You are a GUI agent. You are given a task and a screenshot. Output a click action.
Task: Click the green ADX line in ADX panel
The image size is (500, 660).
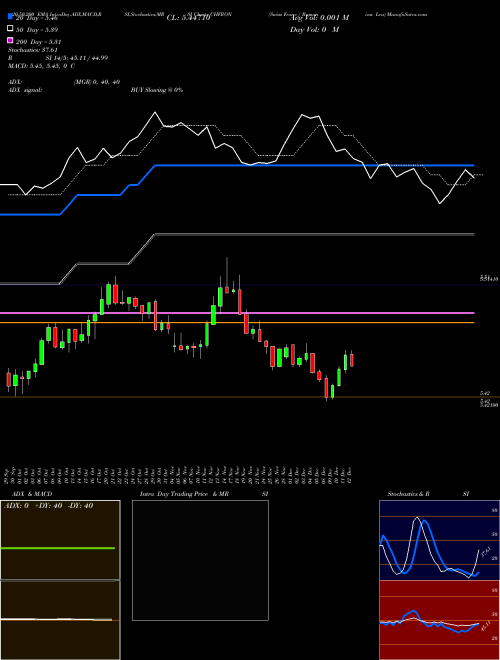coord(58,548)
